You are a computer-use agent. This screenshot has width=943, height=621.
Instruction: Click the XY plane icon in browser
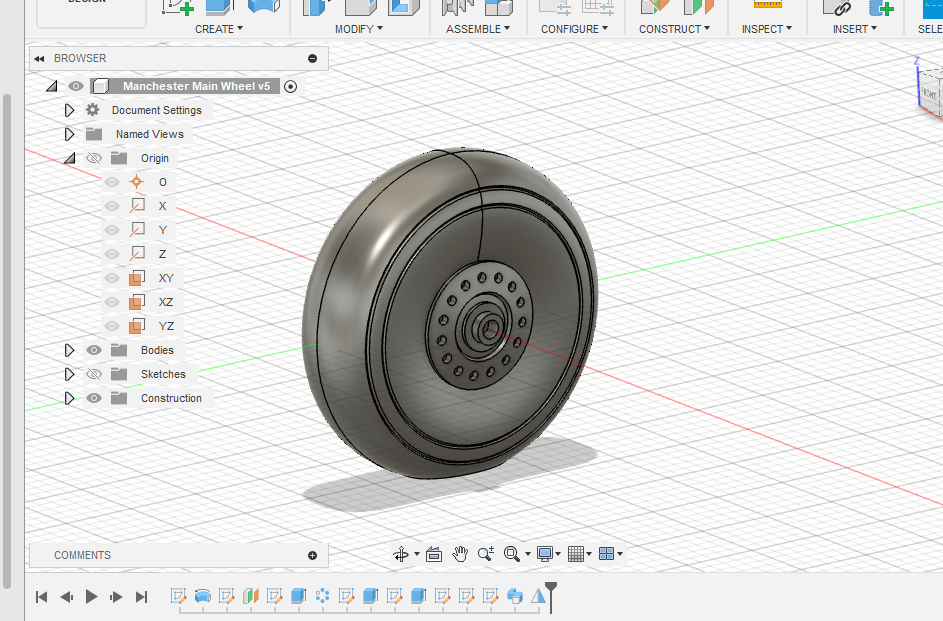point(137,278)
